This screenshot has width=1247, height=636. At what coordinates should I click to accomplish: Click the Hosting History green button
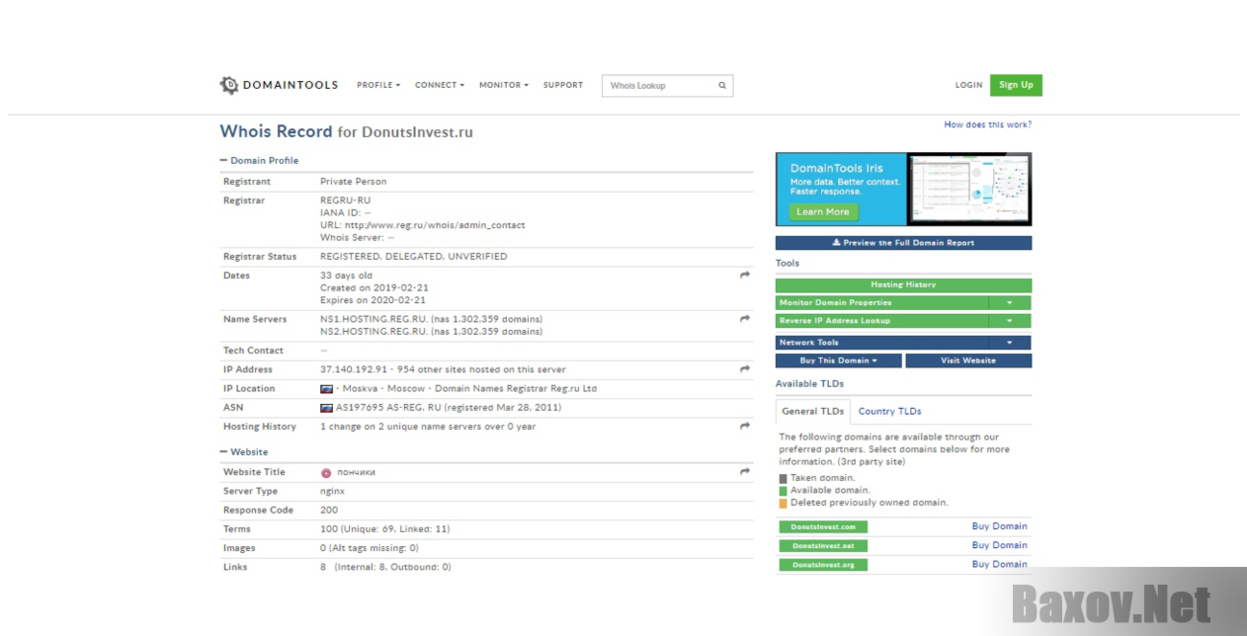tap(904, 285)
